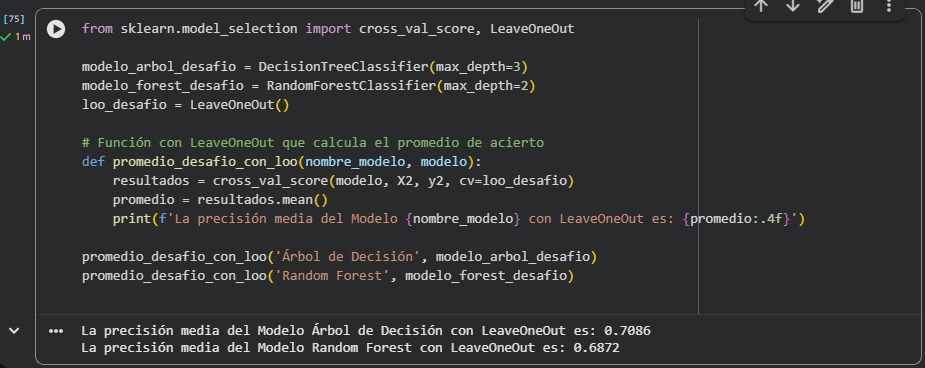
Task: Click the call with 'Random Forest' argument
Action: pyautogui.click(x=328, y=276)
